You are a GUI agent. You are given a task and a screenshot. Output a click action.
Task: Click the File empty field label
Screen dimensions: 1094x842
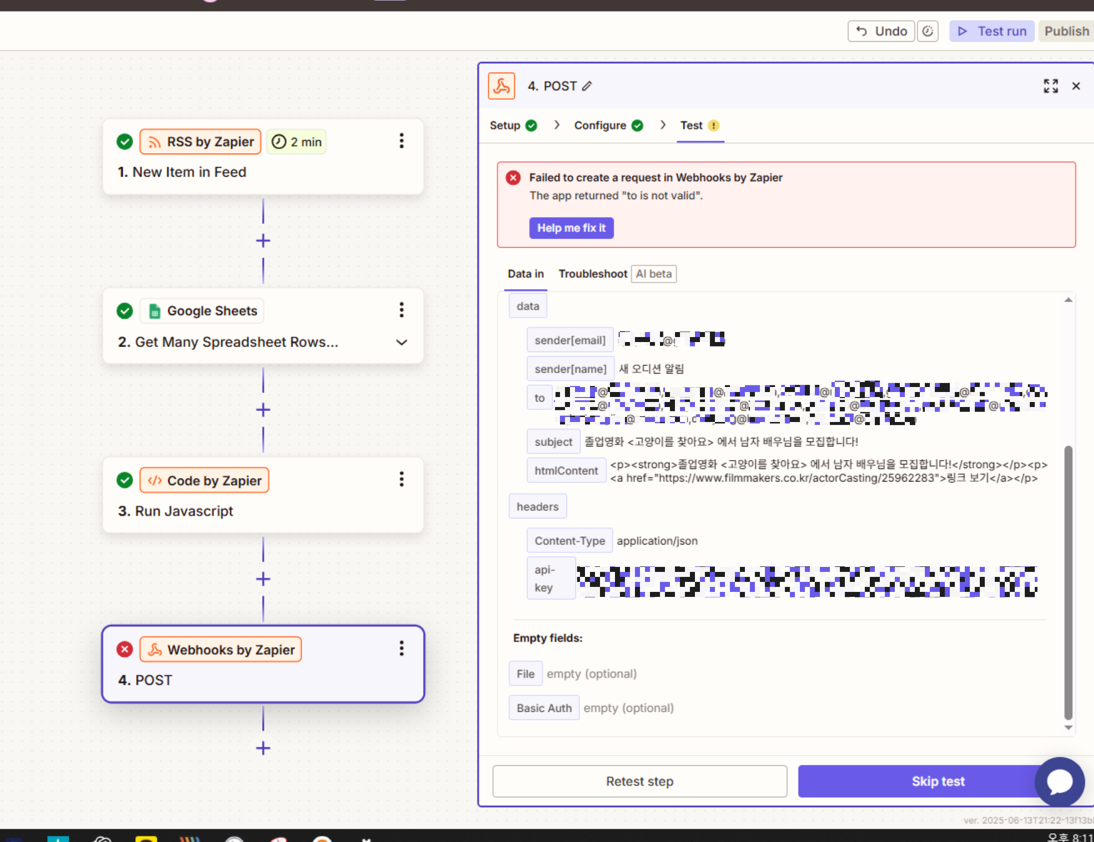point(525,674)
